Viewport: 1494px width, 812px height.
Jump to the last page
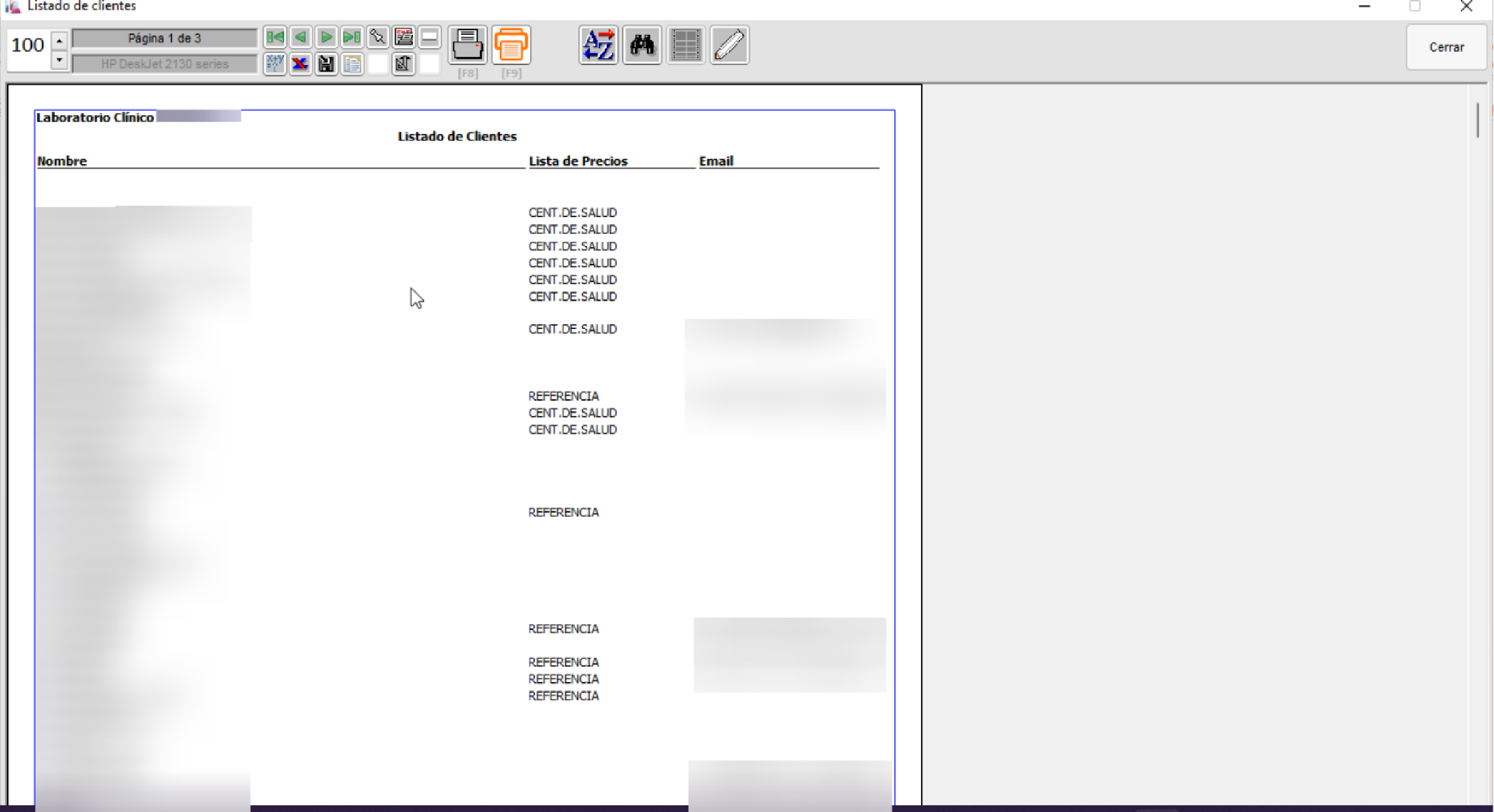pyautogui.click(x=351, y=37)
